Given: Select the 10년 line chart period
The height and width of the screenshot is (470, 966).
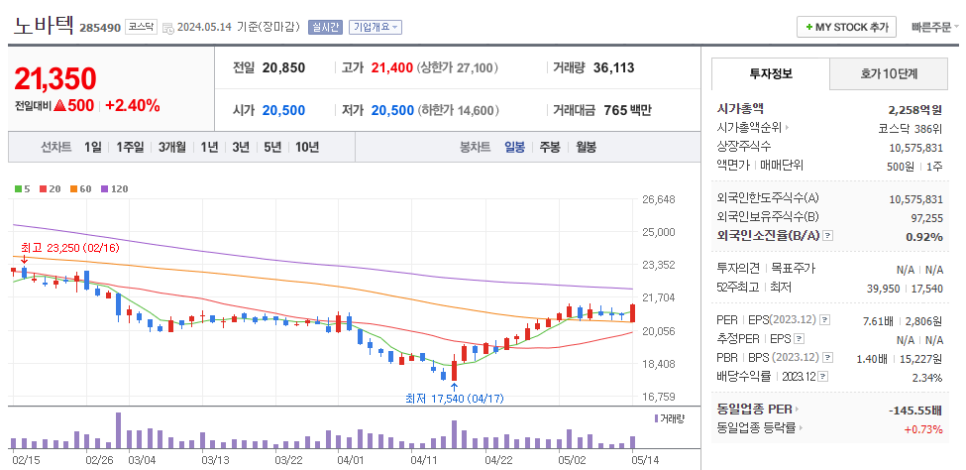Looking at the screenshot, I should [307, 147].
